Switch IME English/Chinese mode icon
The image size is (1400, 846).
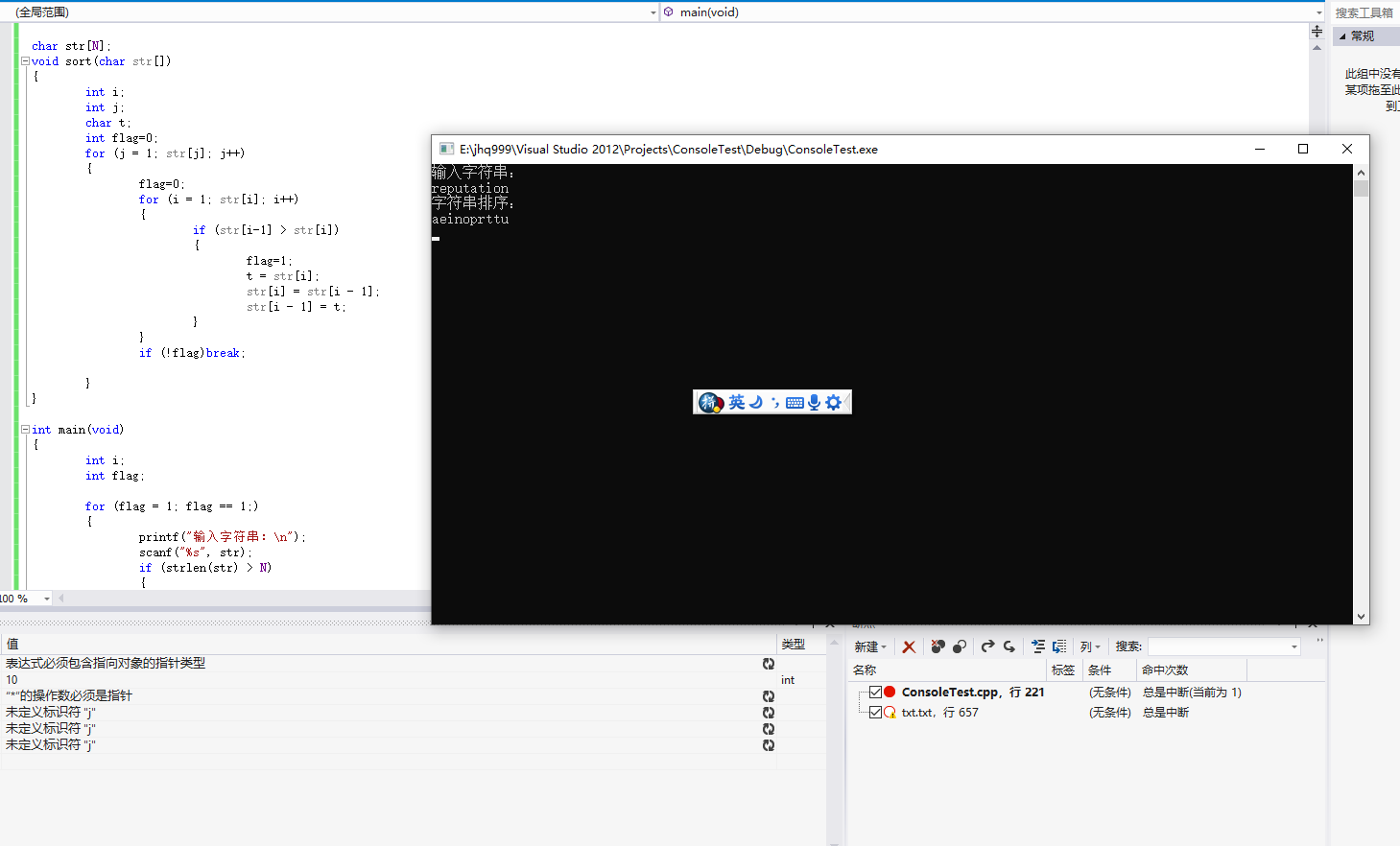(x=737, y=402)
